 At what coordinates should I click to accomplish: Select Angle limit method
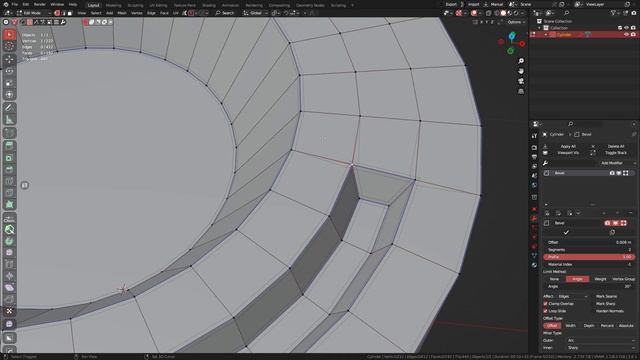577,279
